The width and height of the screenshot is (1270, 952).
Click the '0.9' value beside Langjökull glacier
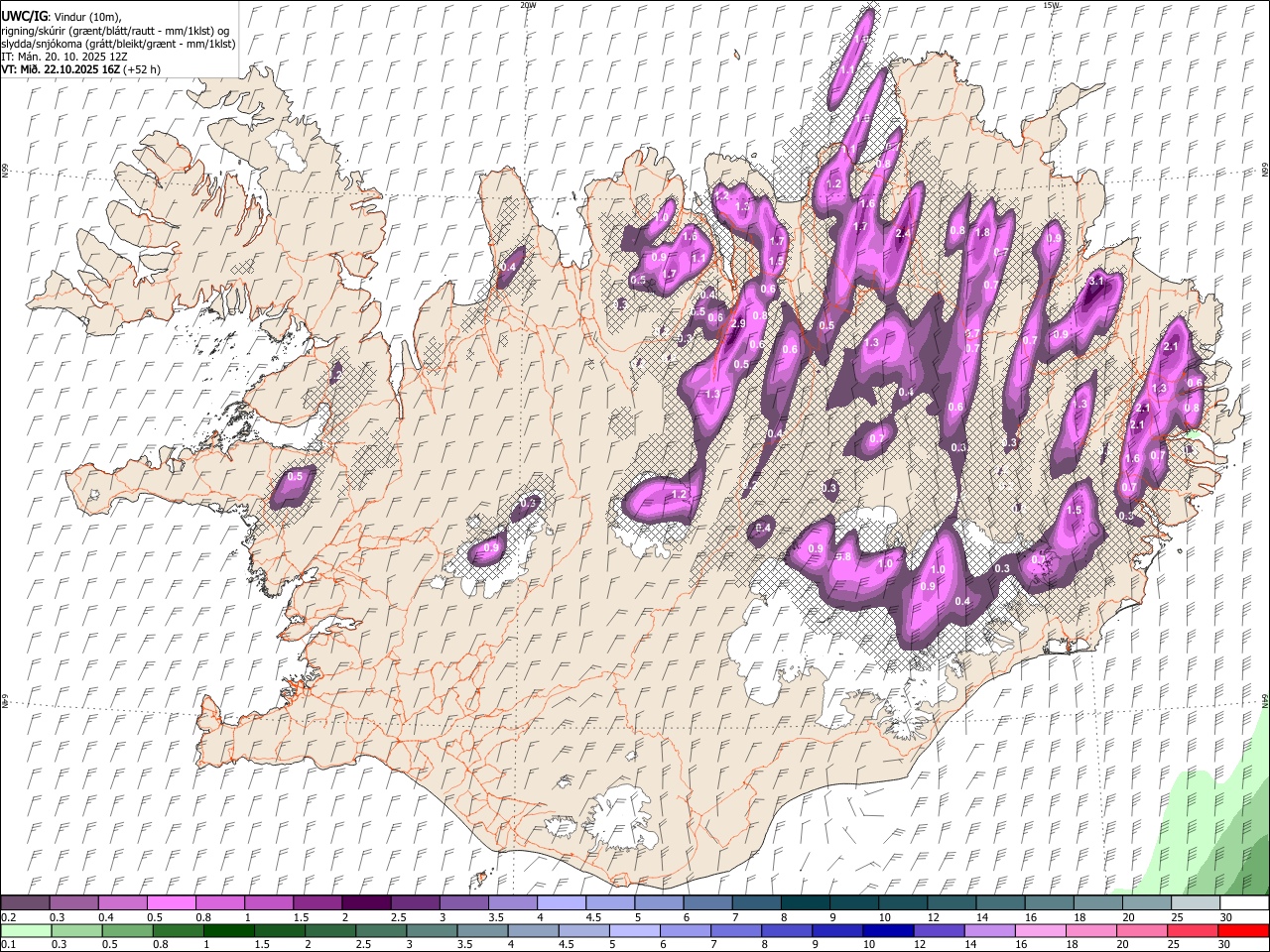491,548
